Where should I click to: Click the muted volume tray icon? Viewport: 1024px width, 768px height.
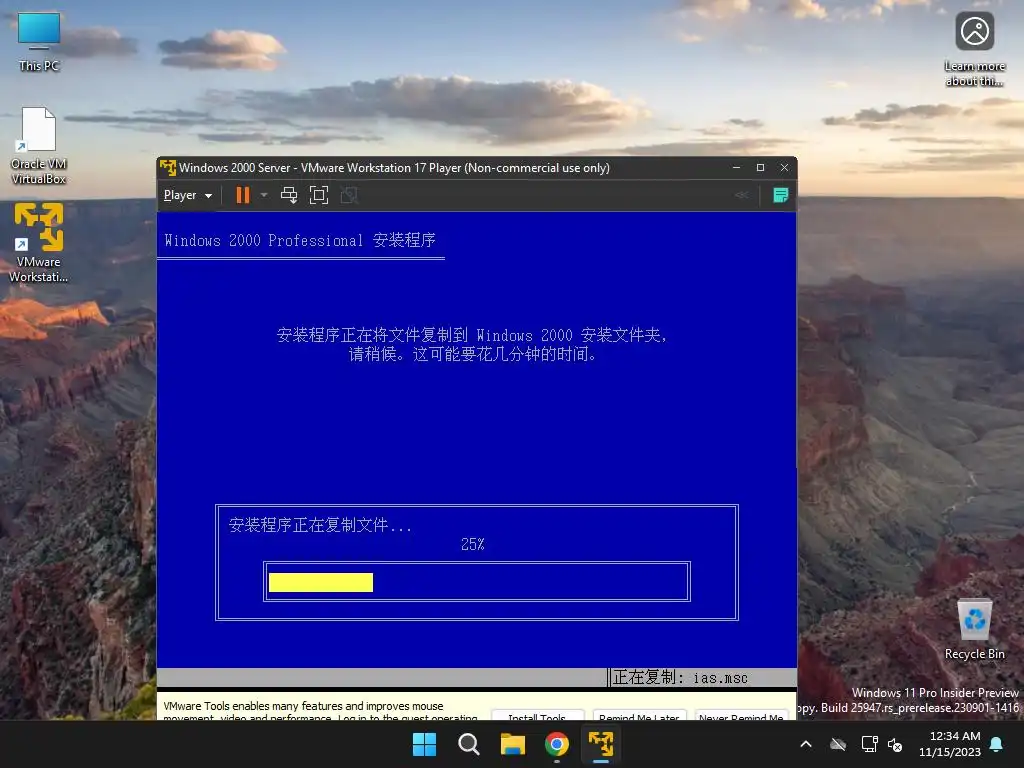(x=895, y=744)
